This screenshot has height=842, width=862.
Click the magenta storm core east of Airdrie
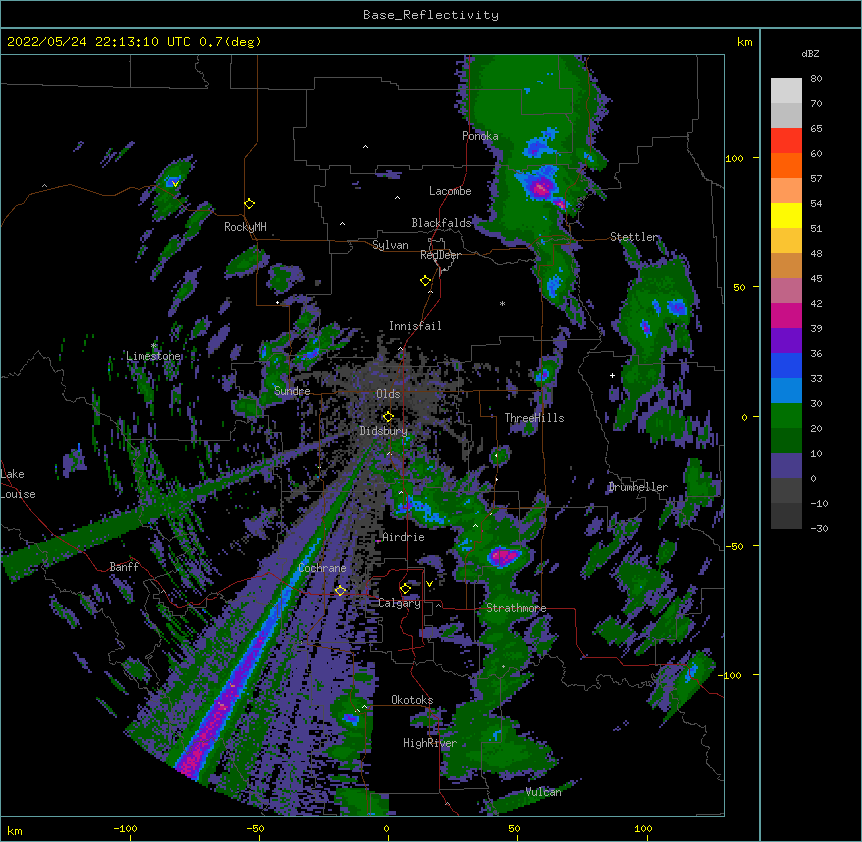point(503,556)
